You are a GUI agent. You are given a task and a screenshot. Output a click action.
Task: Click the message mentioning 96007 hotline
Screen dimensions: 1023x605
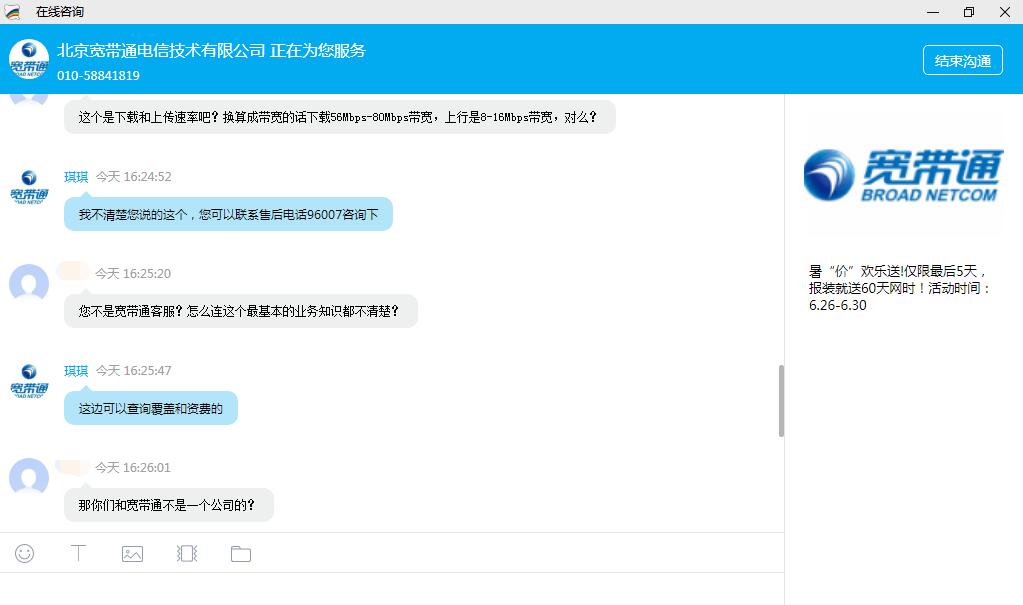pyautogui.click(x=228, y=214)
